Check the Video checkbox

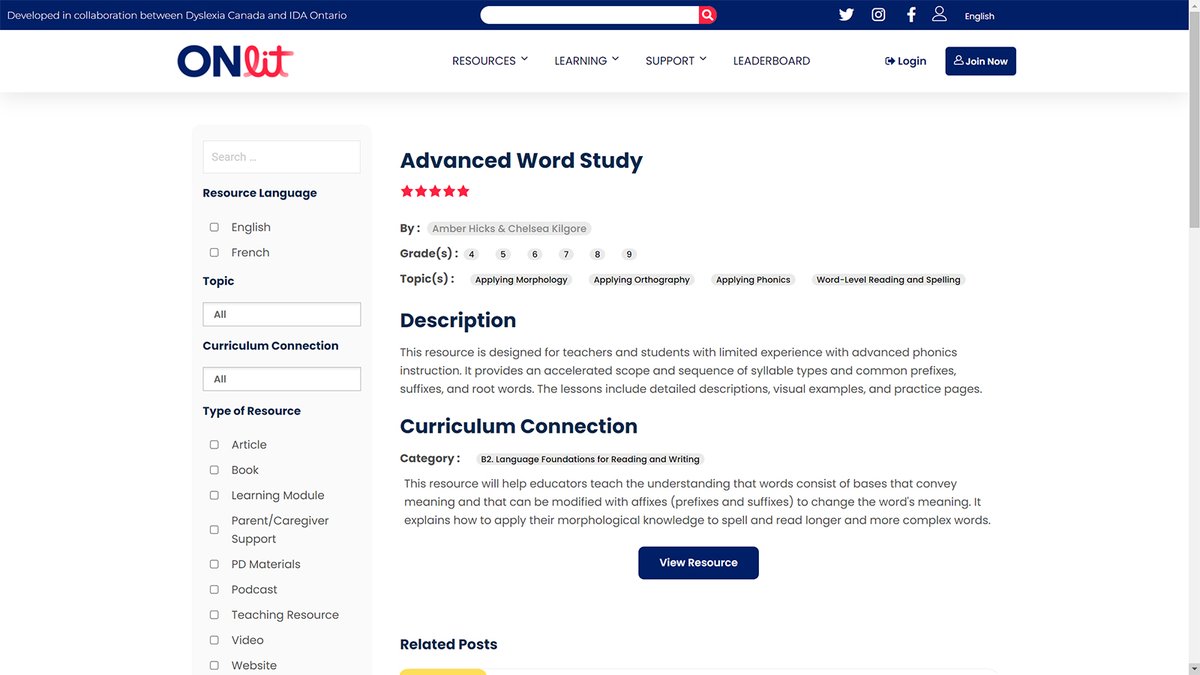(214, 640)
